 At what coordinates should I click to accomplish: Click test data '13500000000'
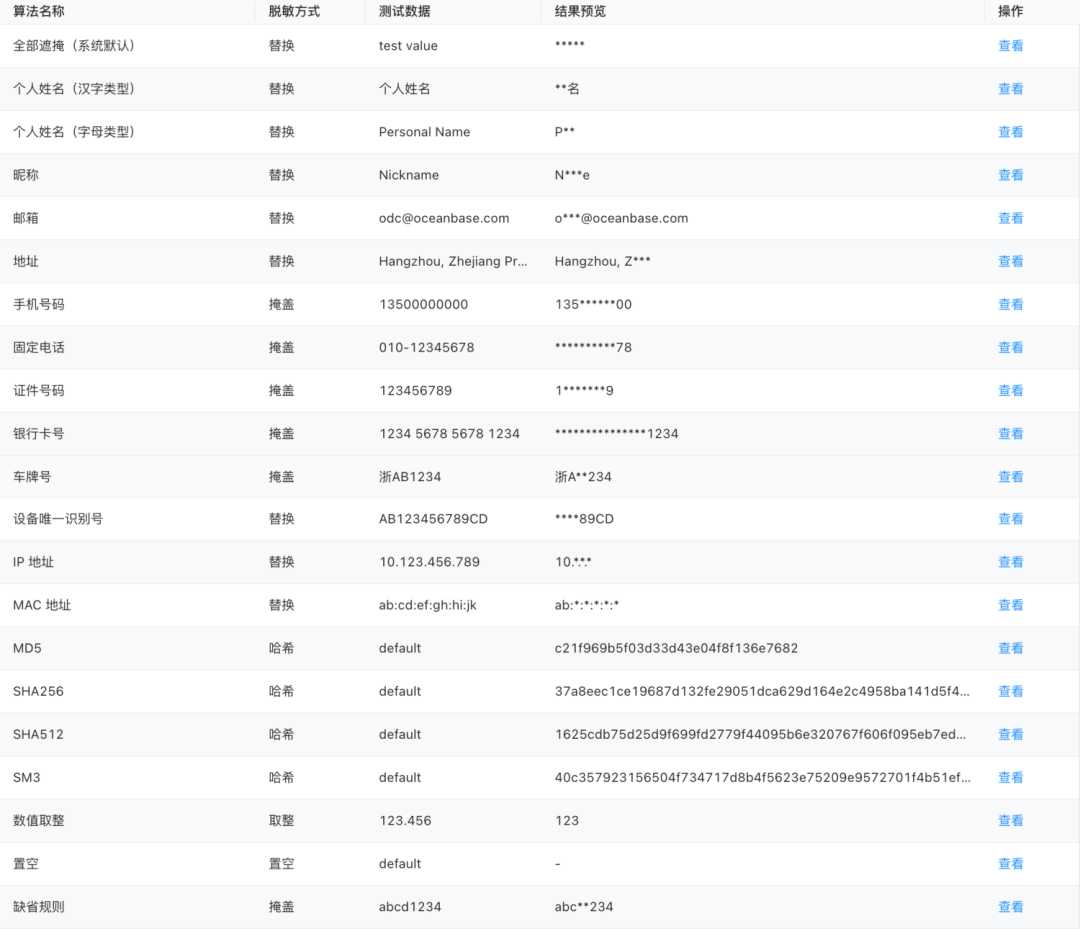click(x=423, y=304)
